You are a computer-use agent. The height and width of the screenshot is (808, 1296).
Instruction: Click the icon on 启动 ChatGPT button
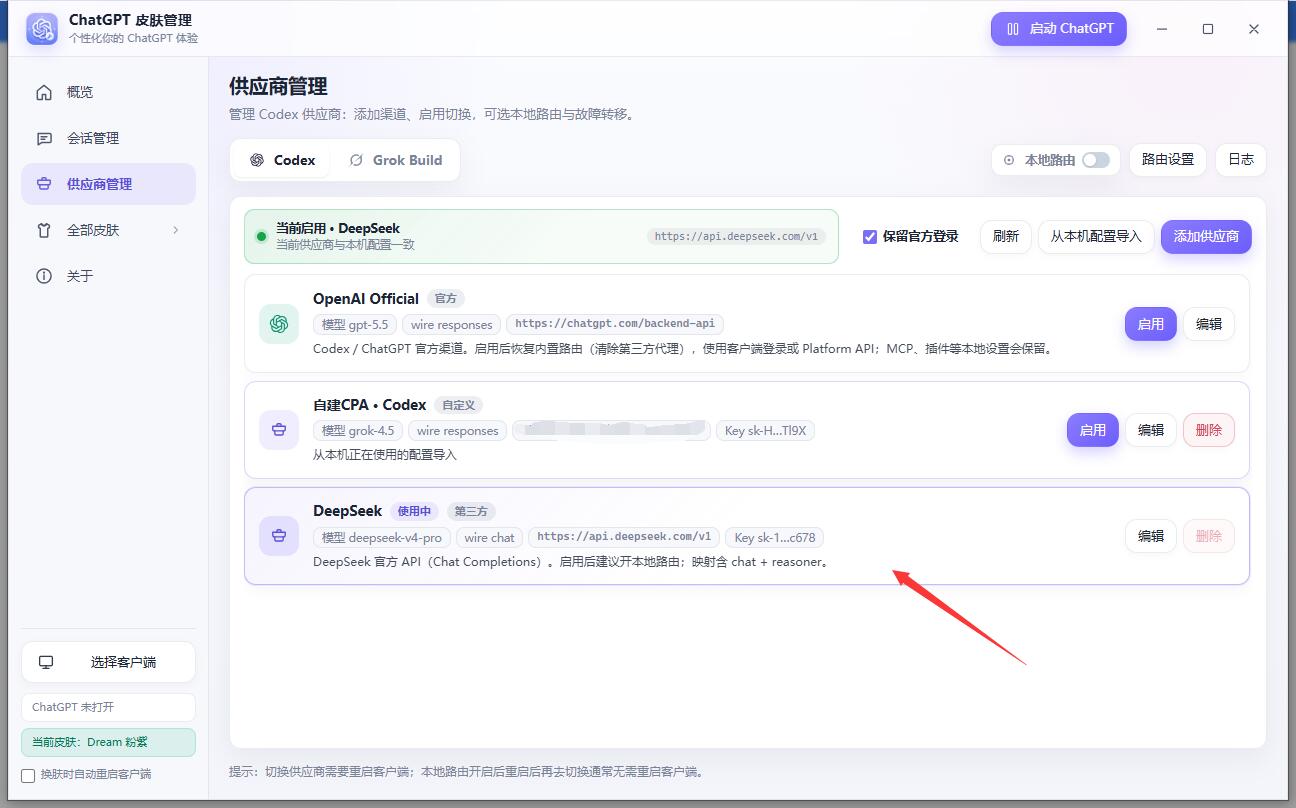coord(1013,29)
